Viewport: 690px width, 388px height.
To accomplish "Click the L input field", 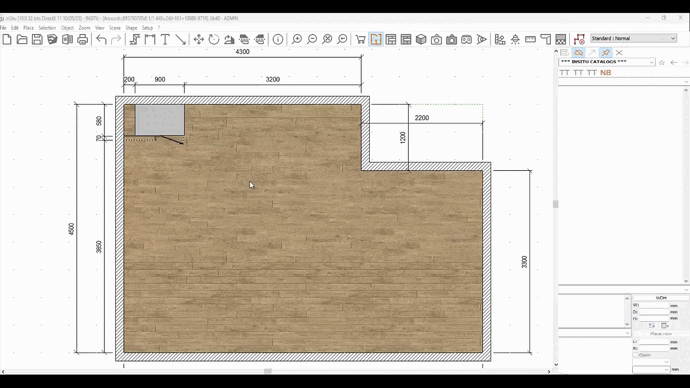I will 653,342.
